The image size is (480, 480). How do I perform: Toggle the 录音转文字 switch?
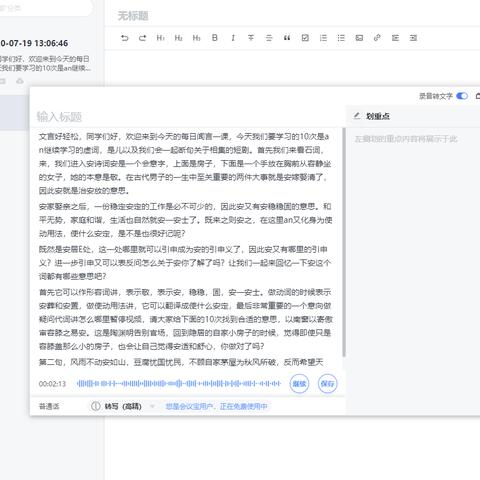click(x=462, y=96)
